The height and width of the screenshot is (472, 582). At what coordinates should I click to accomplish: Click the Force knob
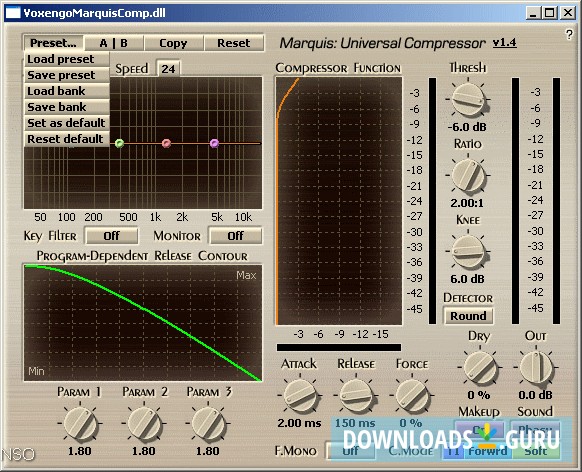tap(412, 395)
